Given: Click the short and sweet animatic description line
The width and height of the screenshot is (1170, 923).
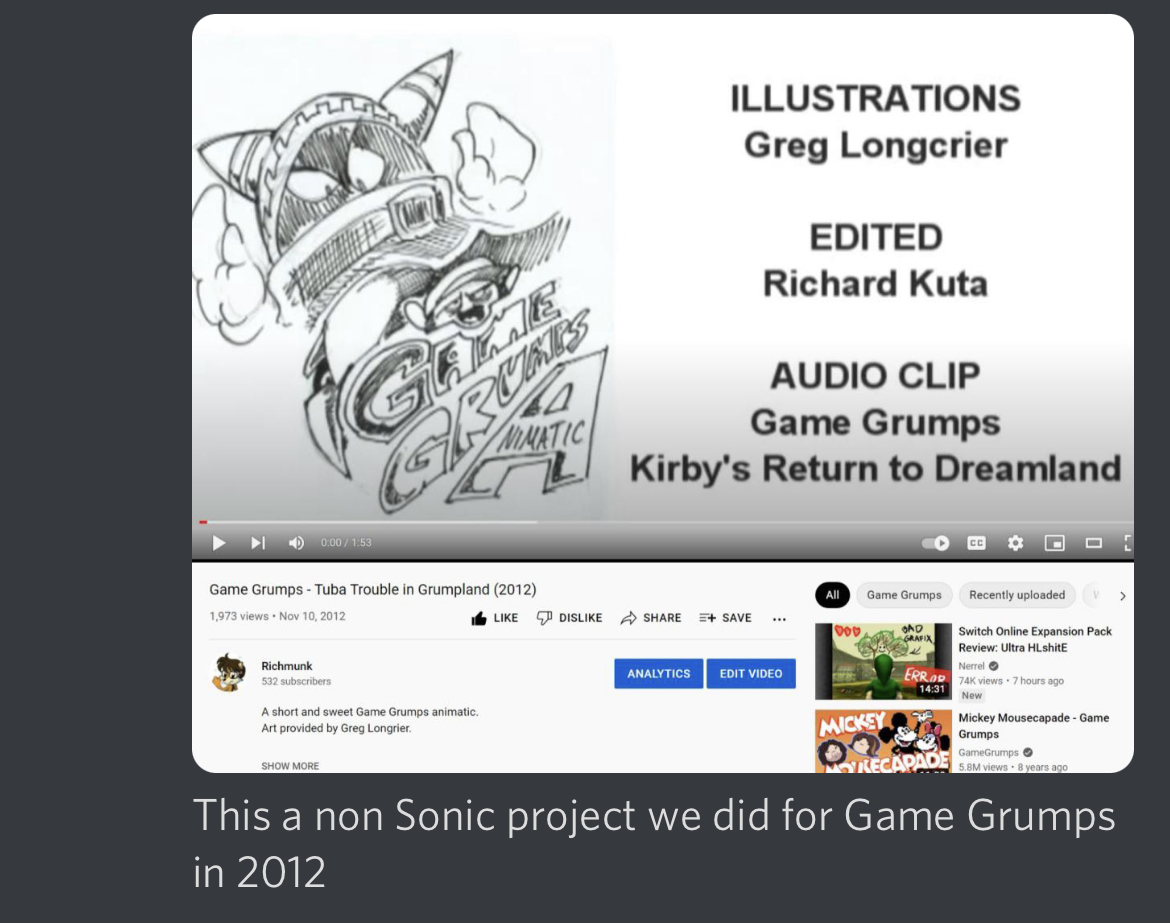Looking at the screenshot, I should 369,712.
